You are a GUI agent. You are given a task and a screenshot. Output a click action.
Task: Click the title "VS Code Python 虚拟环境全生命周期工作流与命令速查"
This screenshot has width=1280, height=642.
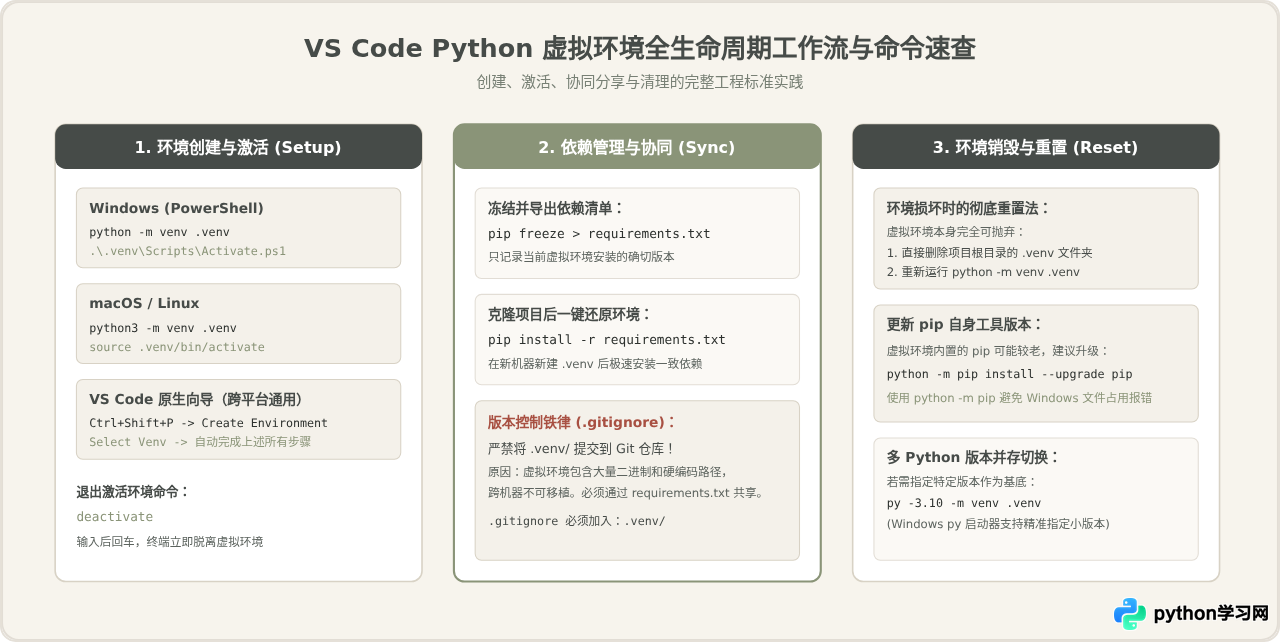640,48
